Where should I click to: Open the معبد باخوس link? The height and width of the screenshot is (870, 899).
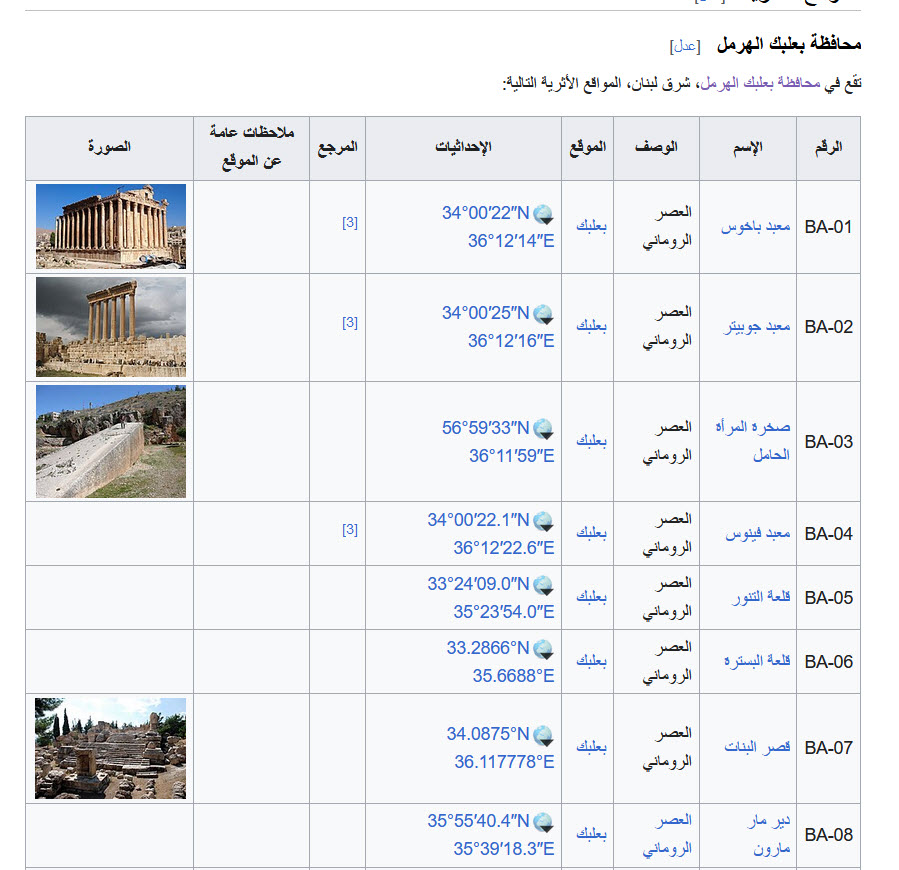click(x=755, y=227)
